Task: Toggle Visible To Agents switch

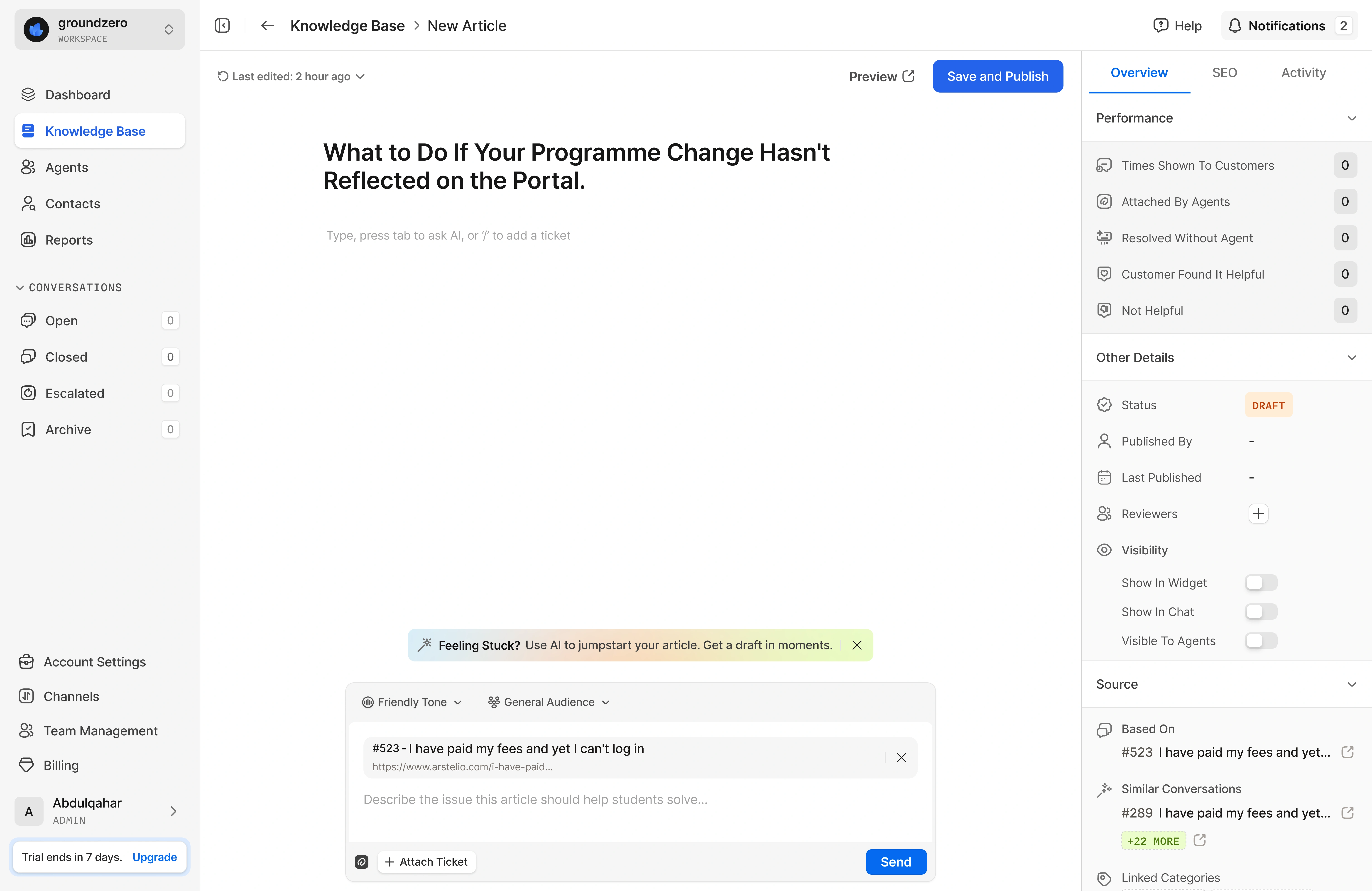Action: pyautogui.click(x=1261, y=641)
